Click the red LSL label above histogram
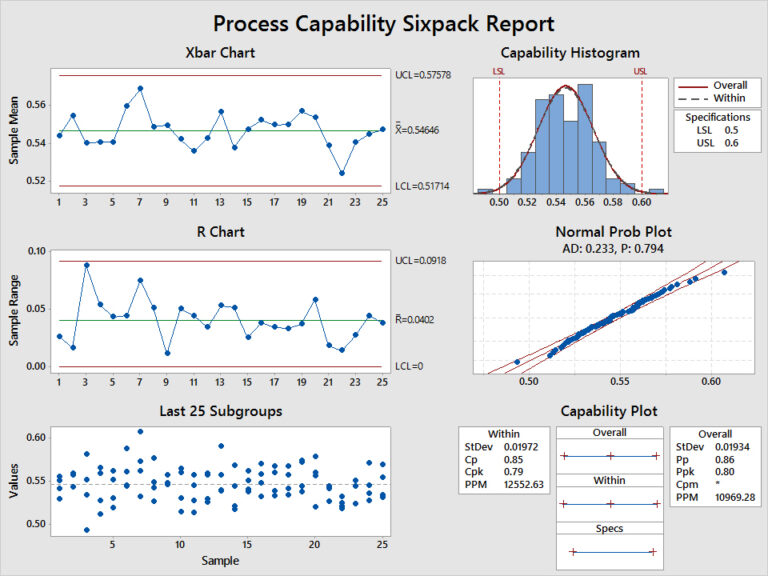The width and height of the screenshot is (768, 576). click(498, 72)
